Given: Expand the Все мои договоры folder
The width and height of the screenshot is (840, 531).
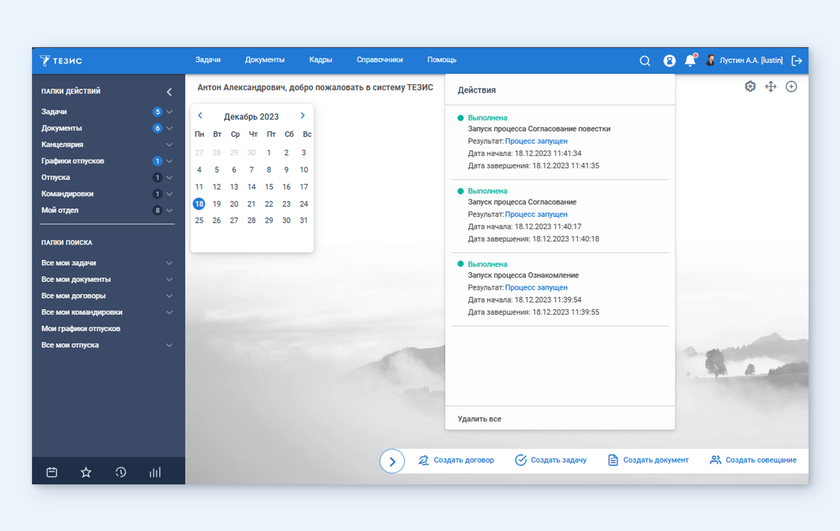Looking at the screenshot, I should [170, 296].
